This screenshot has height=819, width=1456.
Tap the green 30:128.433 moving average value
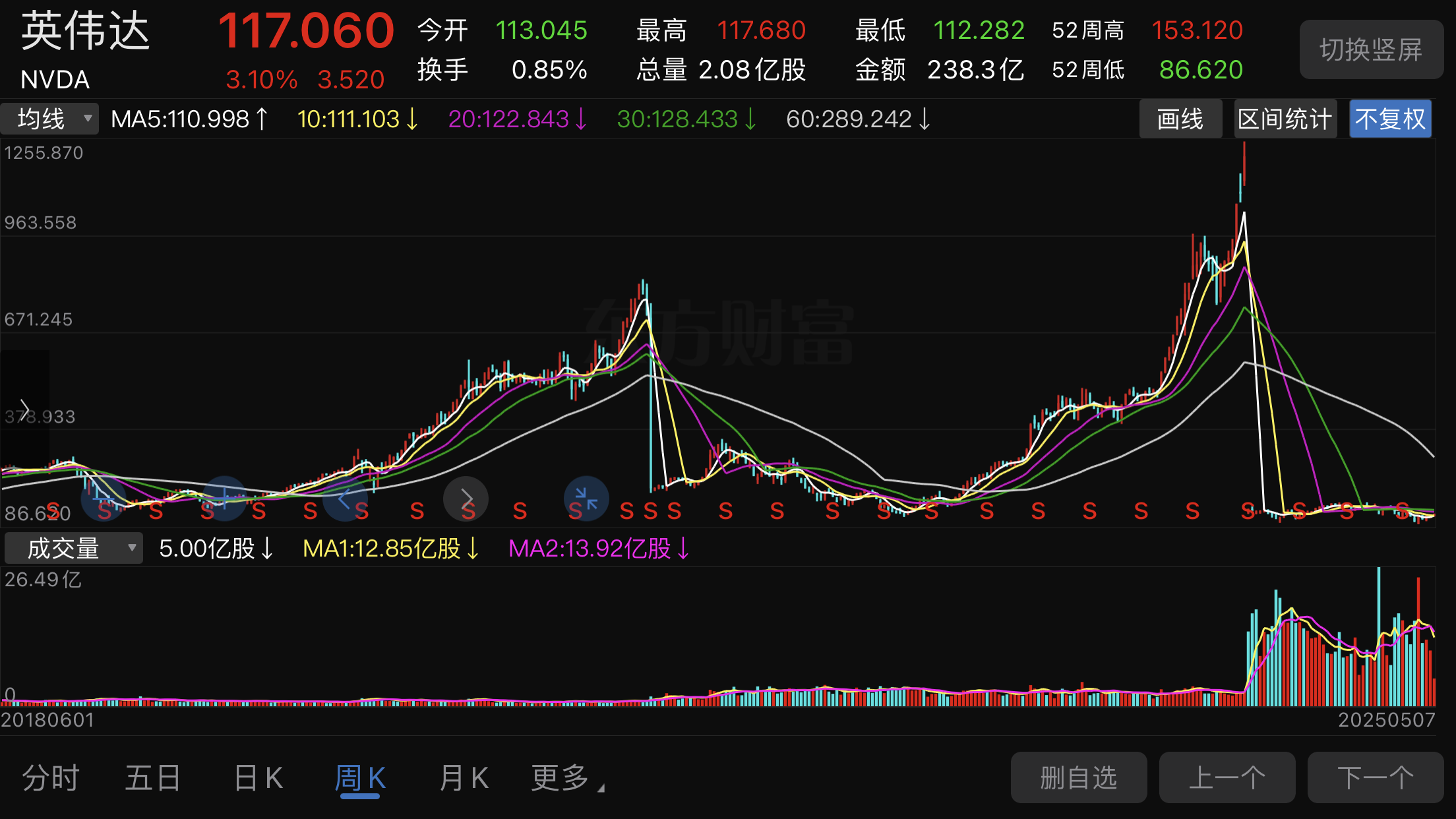[x=686, y=119]
